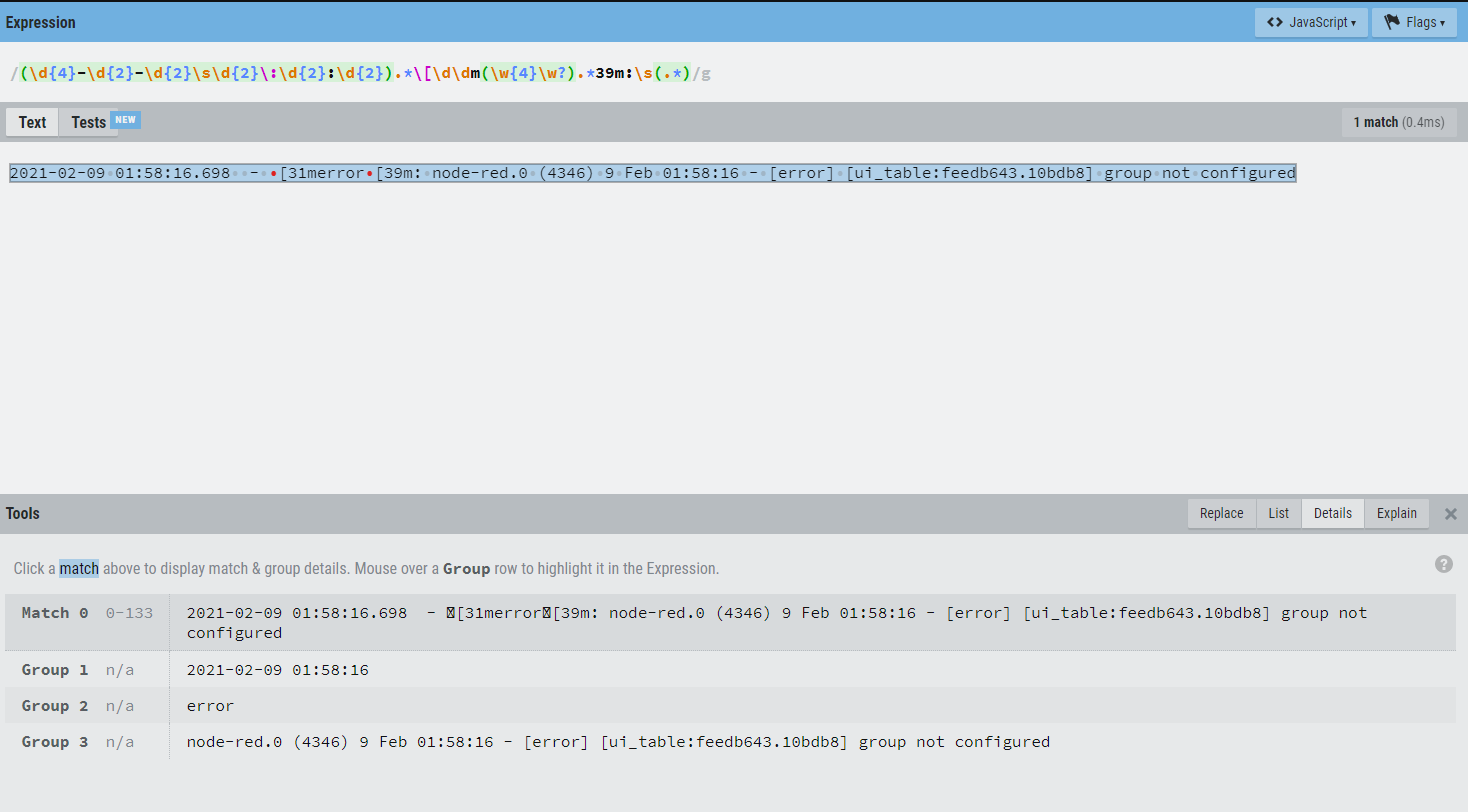Click the Group 2 value 'error'
1468x812 pixels.
tap(210, 706)
